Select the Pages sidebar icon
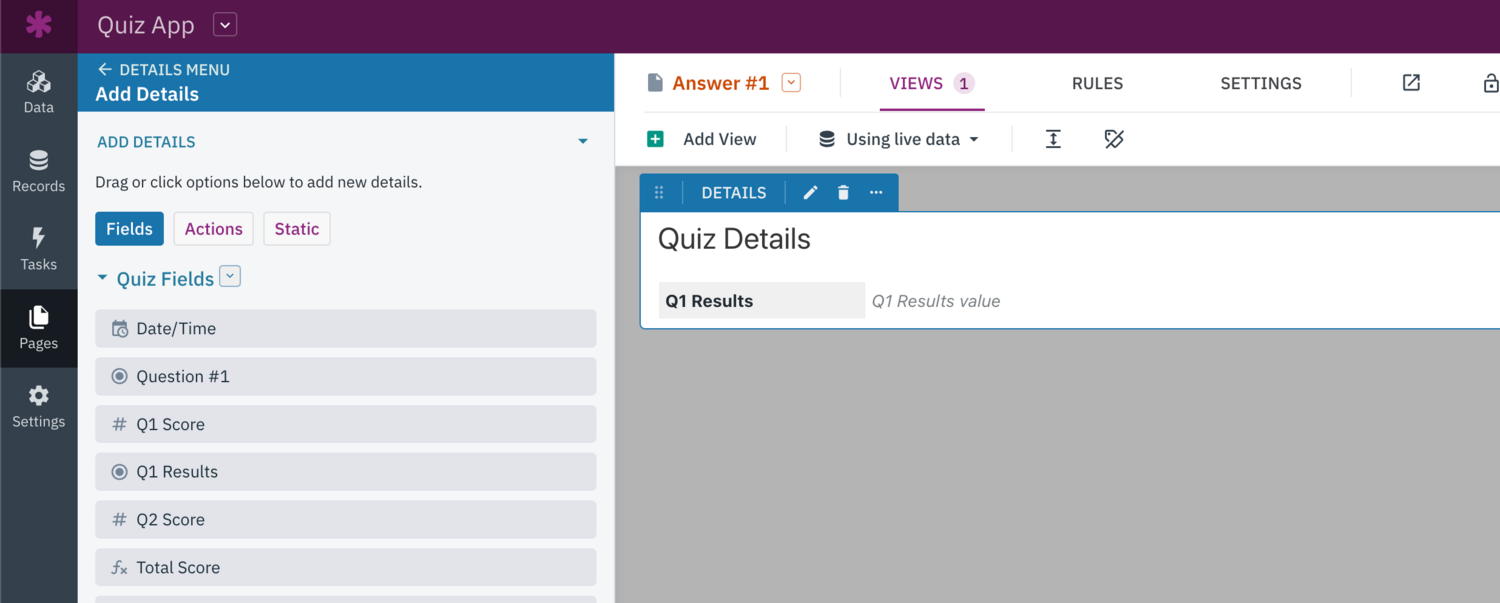Image resolution: width=1500 pixels, height=603 pixels. [38, 327]
